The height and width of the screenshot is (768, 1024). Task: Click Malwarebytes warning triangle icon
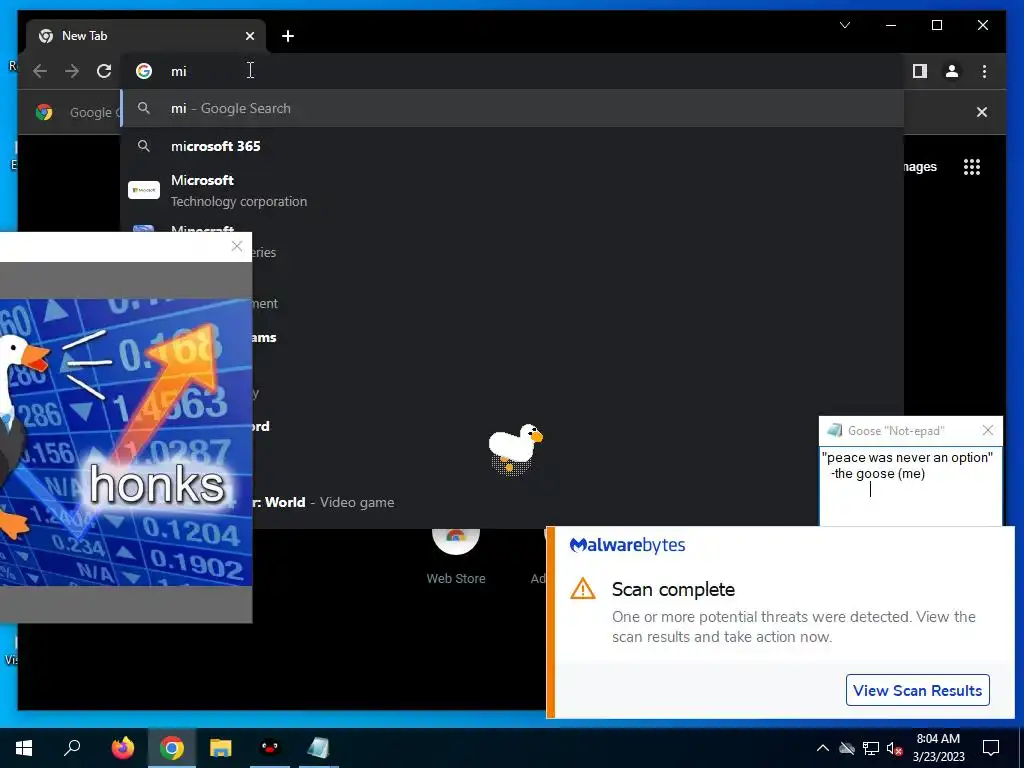[583, 588]
